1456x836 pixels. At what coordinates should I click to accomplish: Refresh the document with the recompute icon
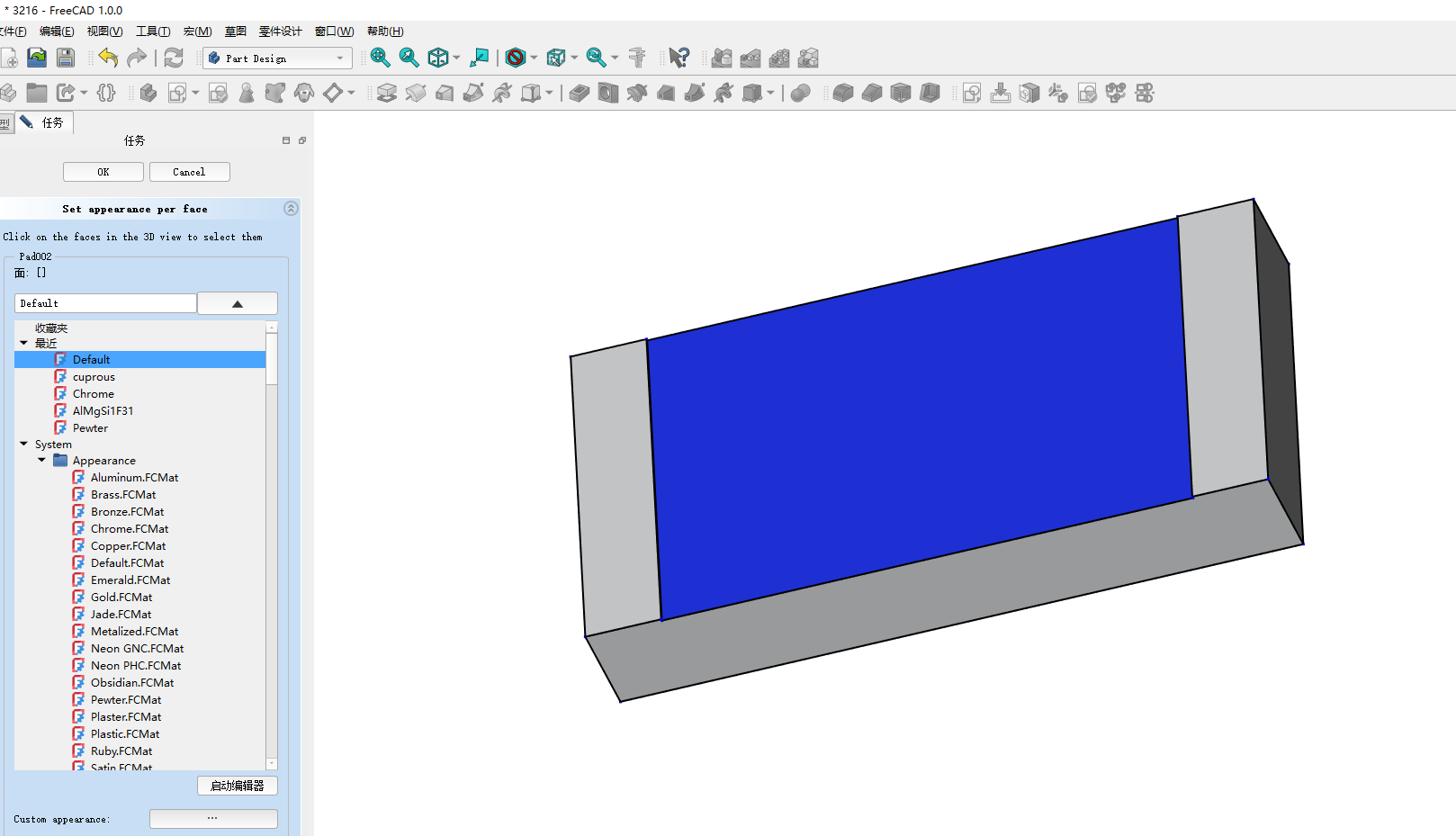click(174, 58)
